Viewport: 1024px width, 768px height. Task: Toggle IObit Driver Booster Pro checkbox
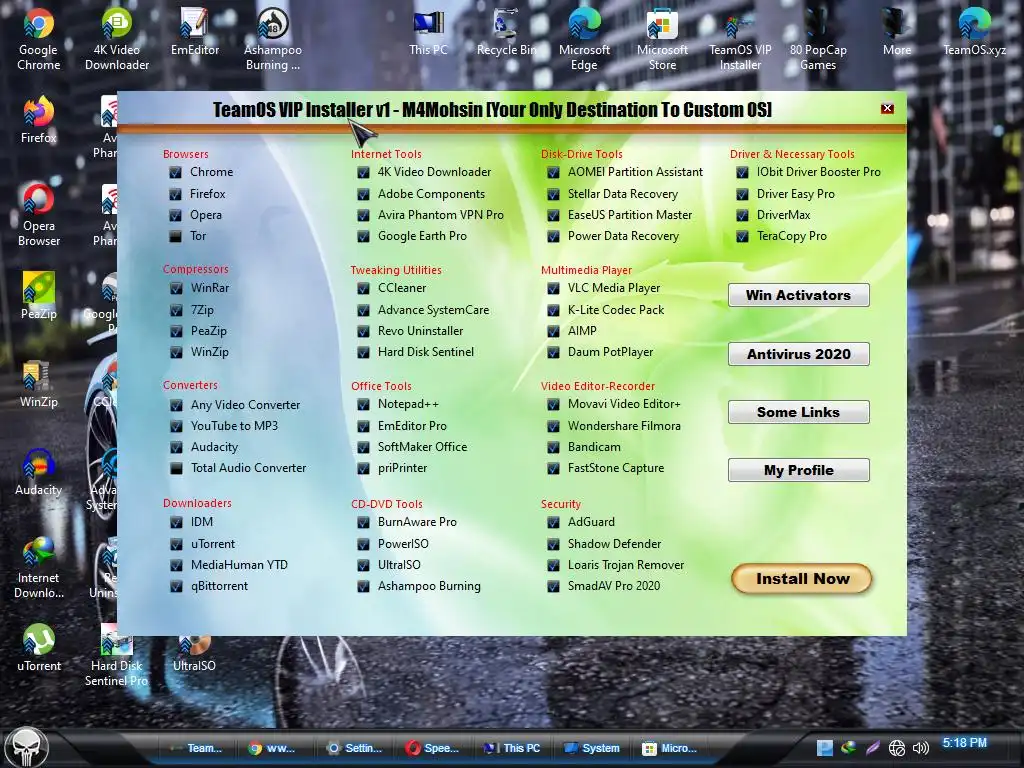pyautogui.click(x=742, y=172)
